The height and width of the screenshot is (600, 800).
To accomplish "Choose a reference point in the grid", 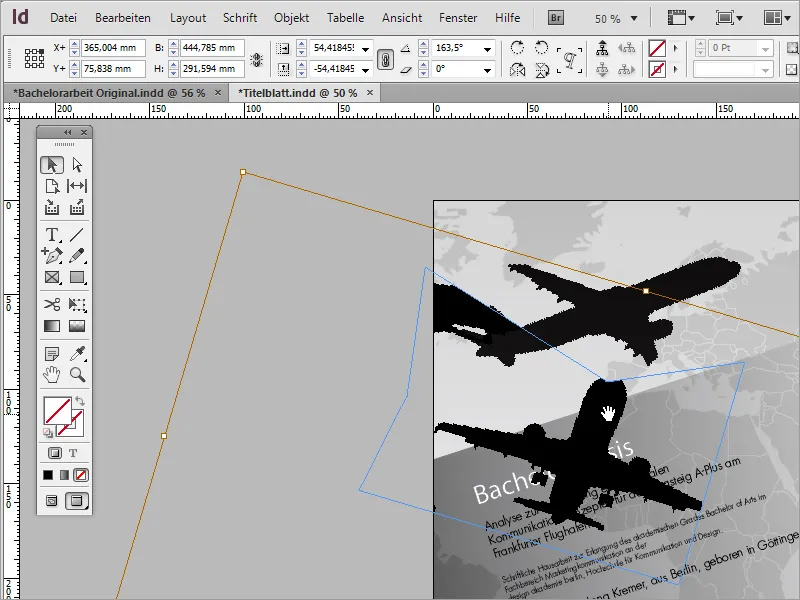I will click(x=34, y=58).
